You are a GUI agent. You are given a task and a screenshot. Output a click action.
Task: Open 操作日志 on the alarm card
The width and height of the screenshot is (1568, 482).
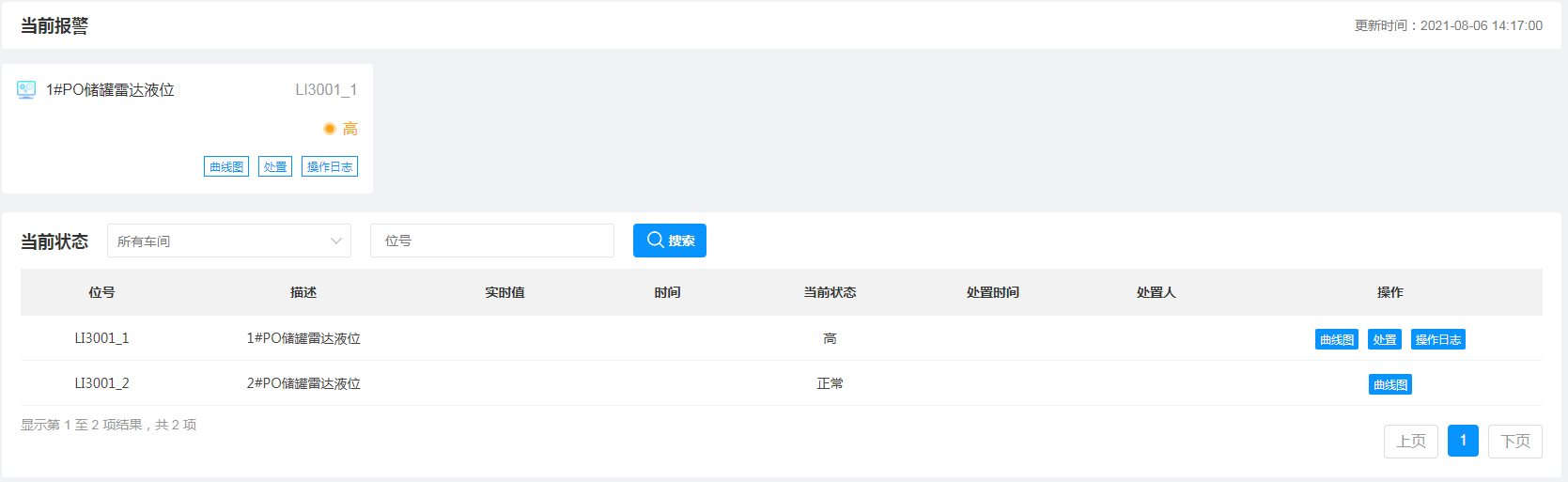330,166
